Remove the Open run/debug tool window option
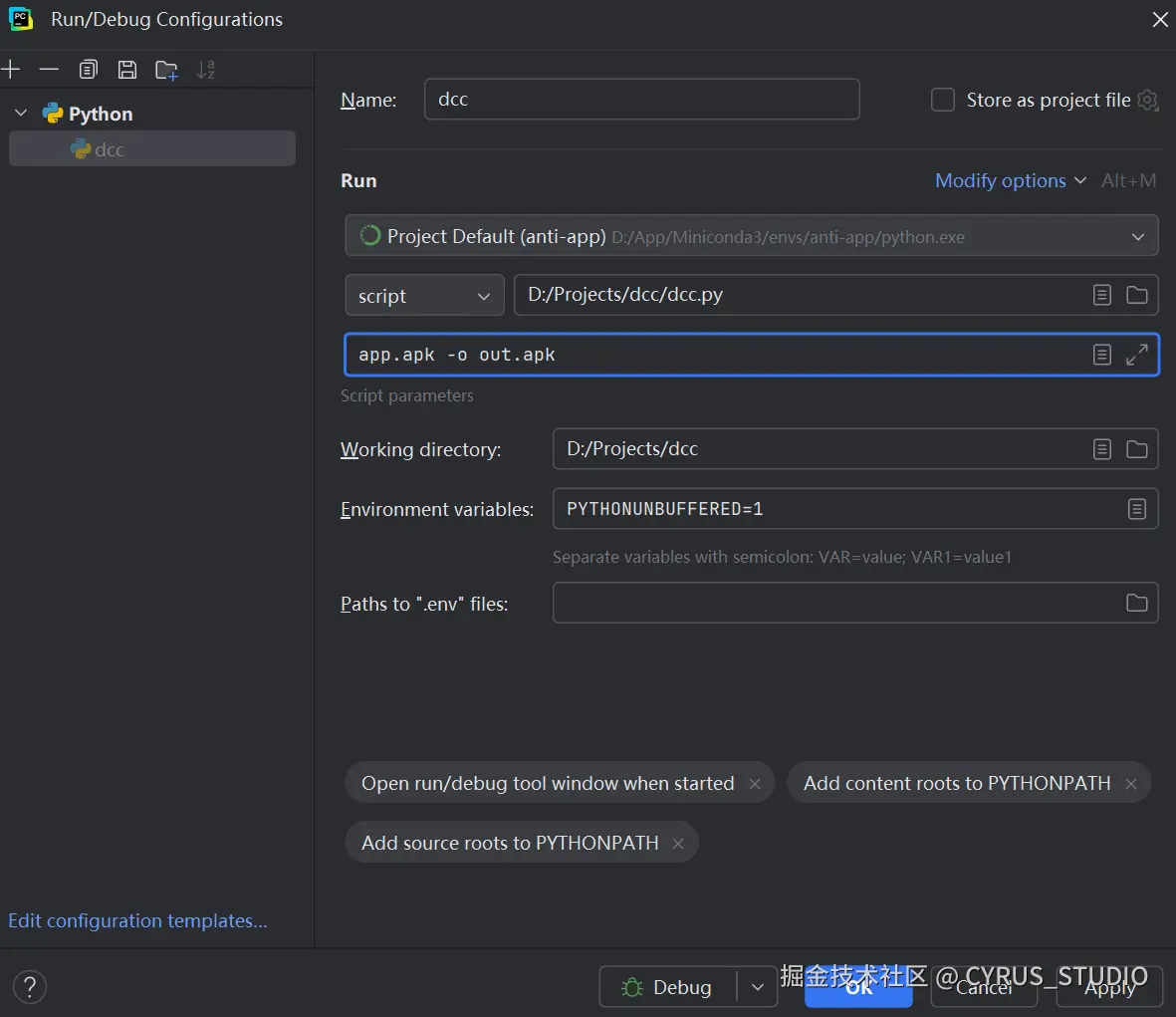 click(755, 784)
